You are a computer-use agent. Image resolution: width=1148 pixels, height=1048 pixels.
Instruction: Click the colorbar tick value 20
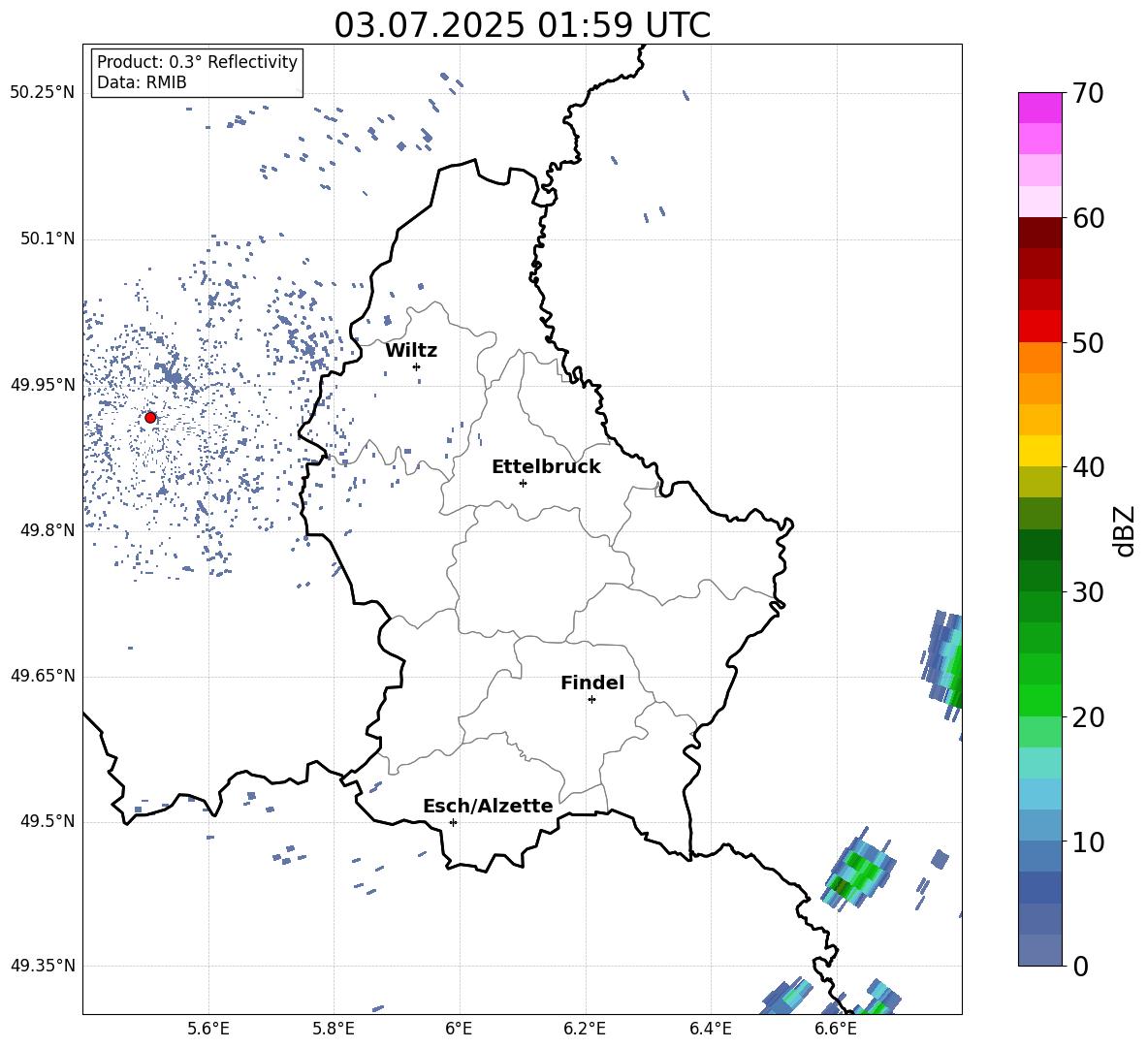(1088, 717)
